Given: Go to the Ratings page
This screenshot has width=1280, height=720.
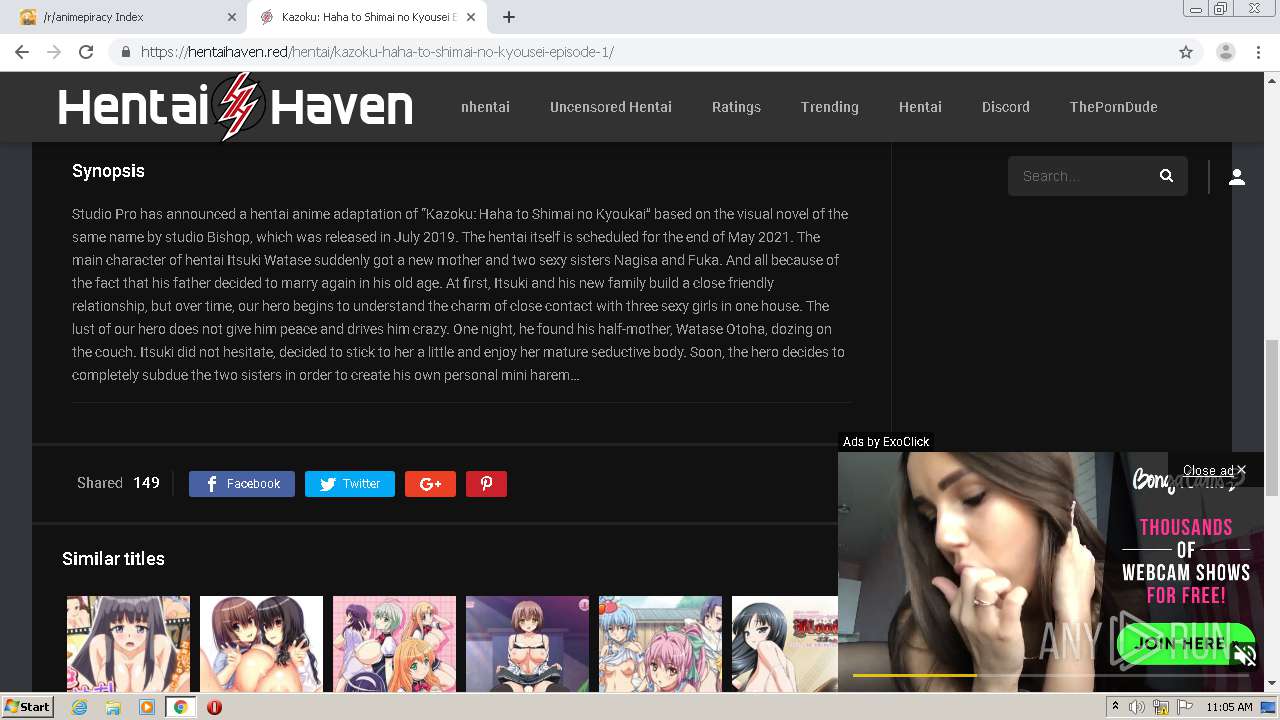Looking at the screenshot, I should (736, 107).
